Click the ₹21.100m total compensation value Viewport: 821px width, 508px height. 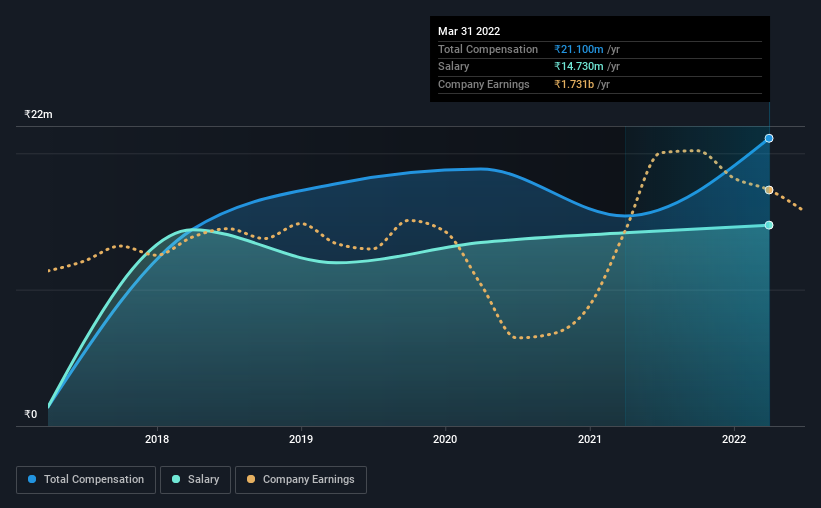(x=579, y=49)
